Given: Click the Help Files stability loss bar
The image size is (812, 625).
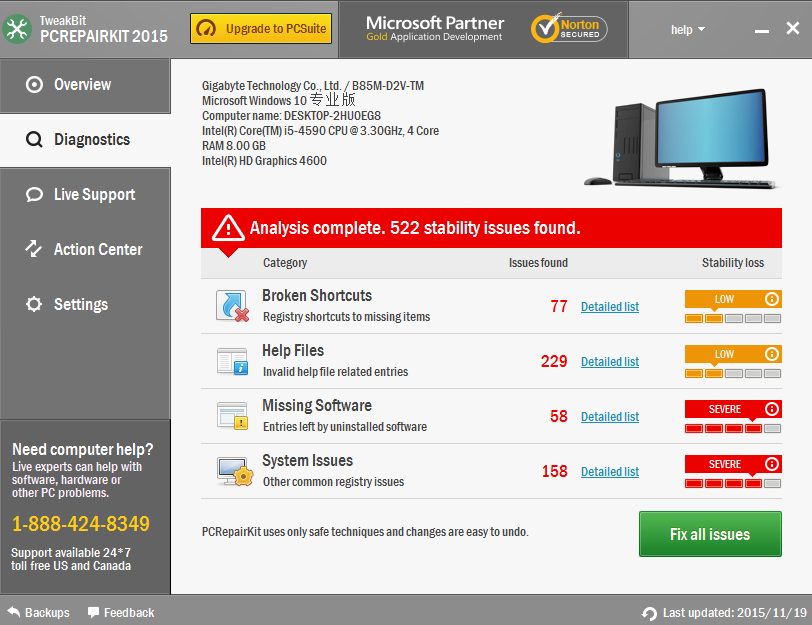Looking at the screenshot, I should tap(733, 373).
